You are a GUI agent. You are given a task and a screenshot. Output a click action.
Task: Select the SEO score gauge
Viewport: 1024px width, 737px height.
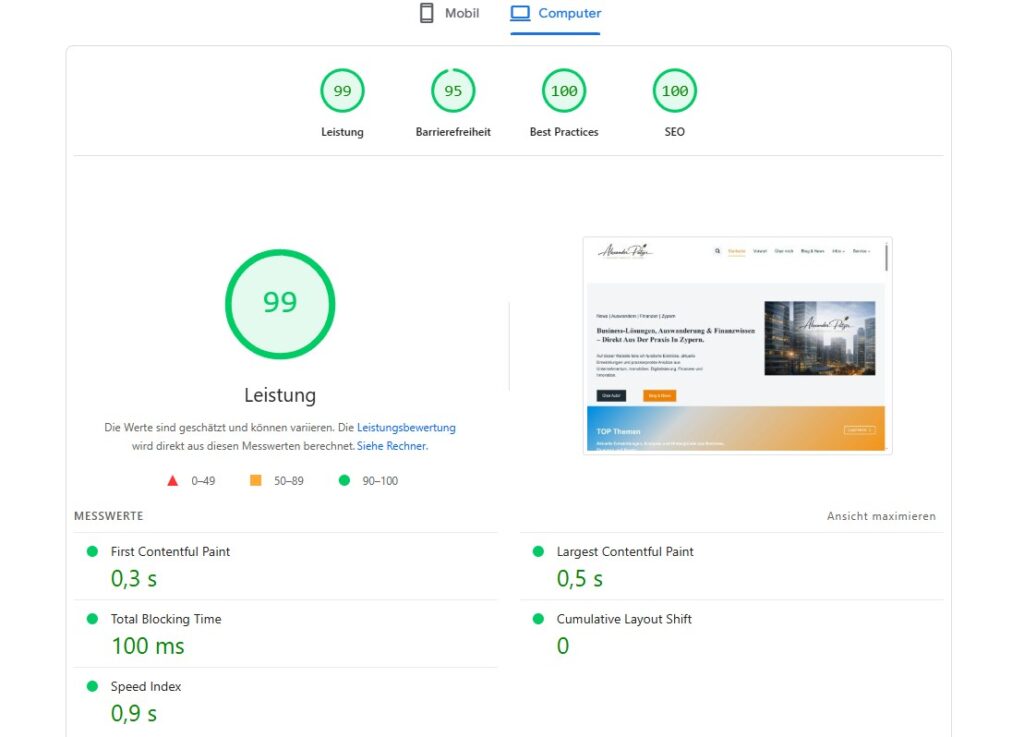tap(675, 91)
